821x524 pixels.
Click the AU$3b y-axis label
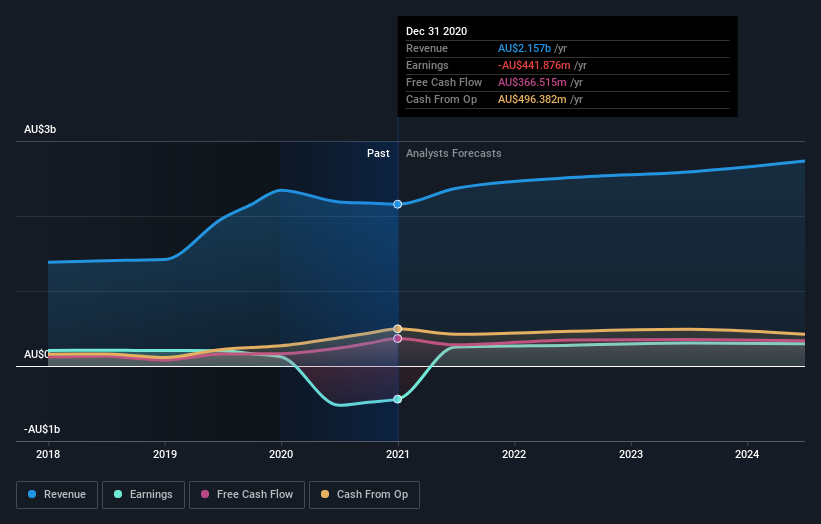40,129
